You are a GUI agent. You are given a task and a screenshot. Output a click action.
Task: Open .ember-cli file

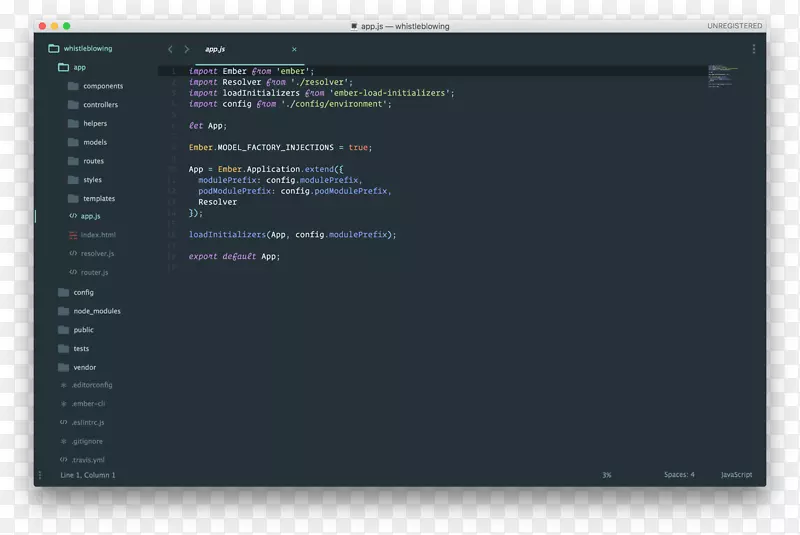point(83,404)
